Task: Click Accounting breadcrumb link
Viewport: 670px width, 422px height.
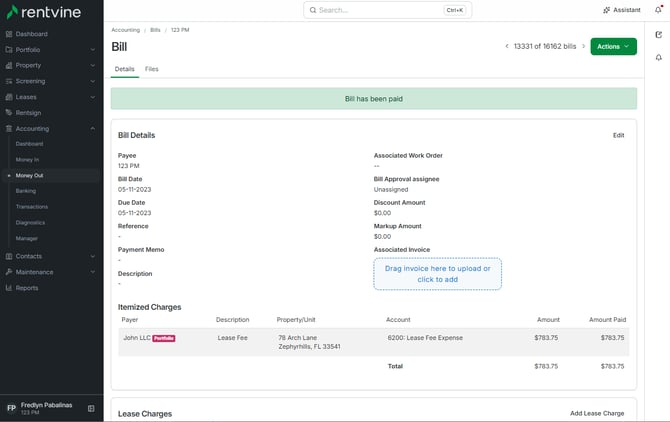Action: pos(126,30)
